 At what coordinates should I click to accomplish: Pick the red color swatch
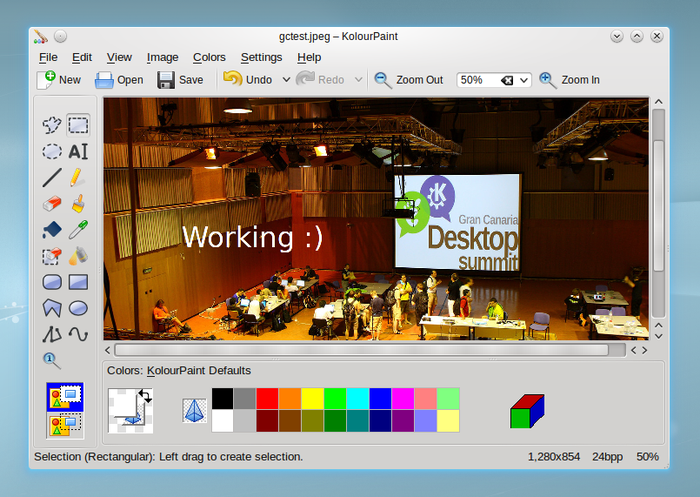tap(267, 399)
